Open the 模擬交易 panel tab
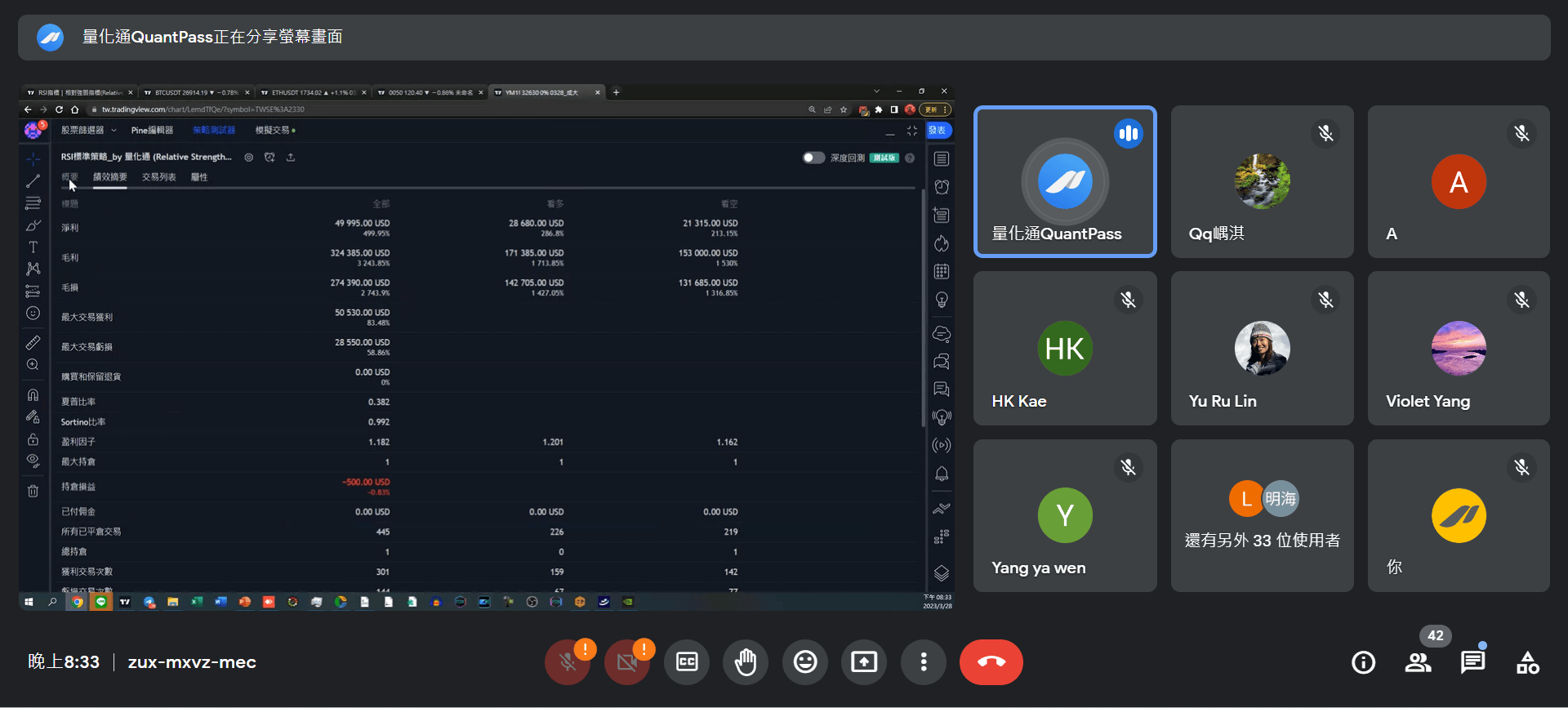This screenshot has width=1568, height=708. 274,130
